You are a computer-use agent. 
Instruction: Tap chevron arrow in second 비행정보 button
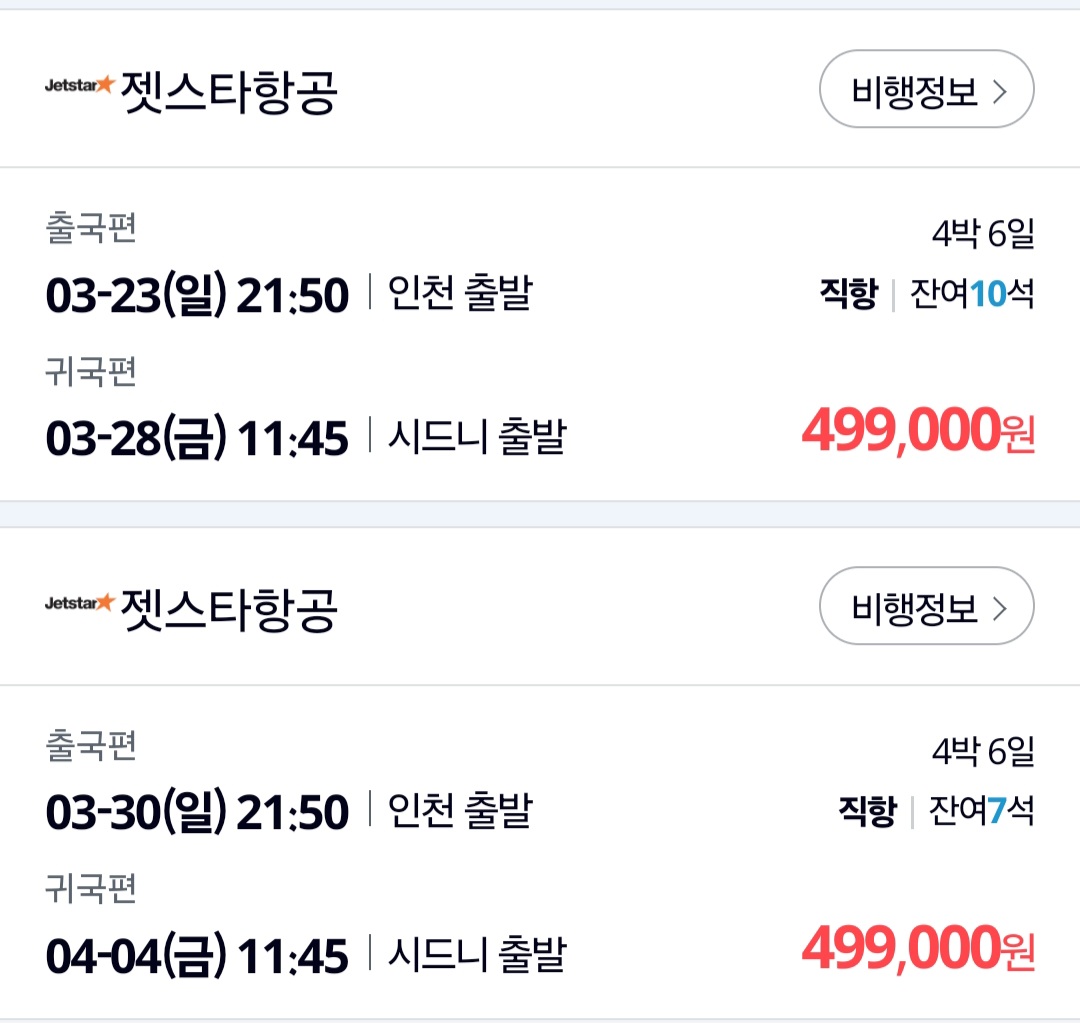[999, 608]
